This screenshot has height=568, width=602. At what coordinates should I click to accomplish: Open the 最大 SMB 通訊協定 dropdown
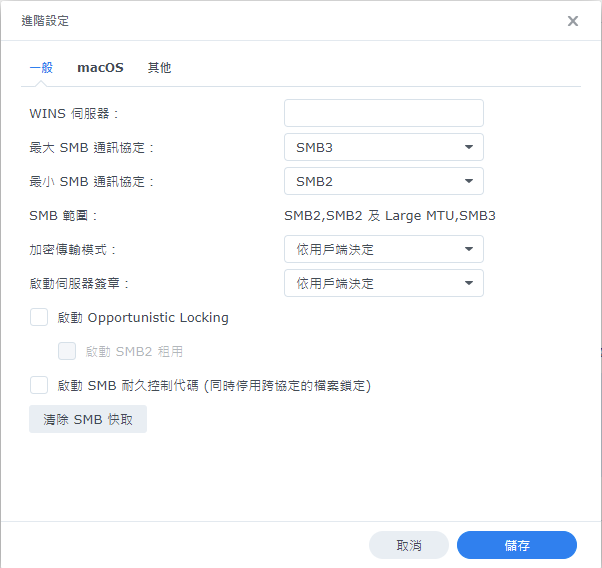tap(384, 147)
